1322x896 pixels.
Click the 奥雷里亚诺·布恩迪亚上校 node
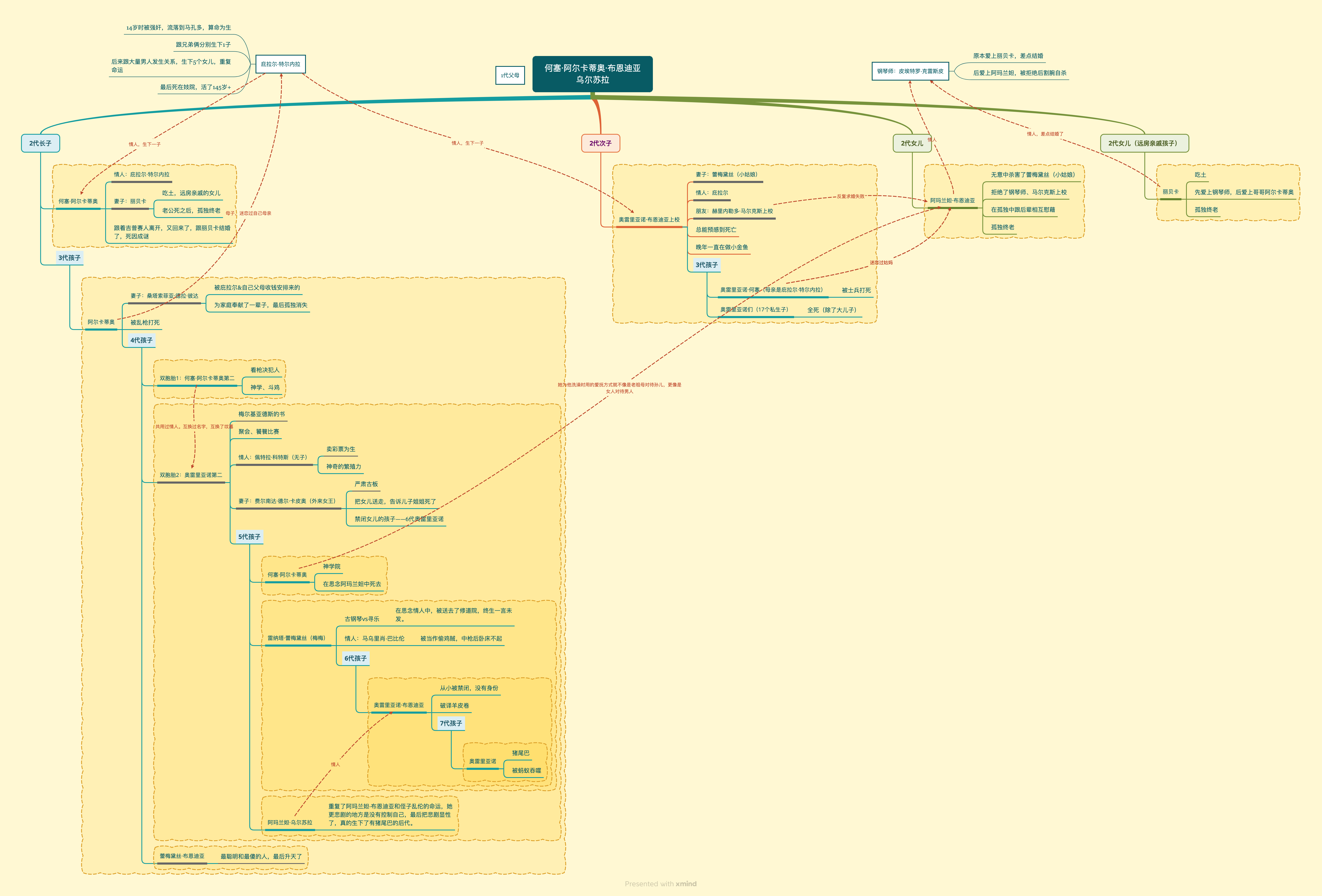[649, 219]
